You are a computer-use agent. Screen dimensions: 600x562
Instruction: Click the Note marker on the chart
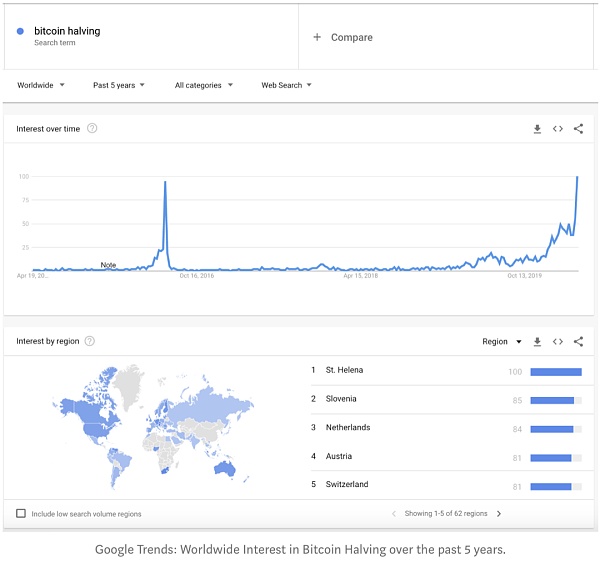(108, 265)
